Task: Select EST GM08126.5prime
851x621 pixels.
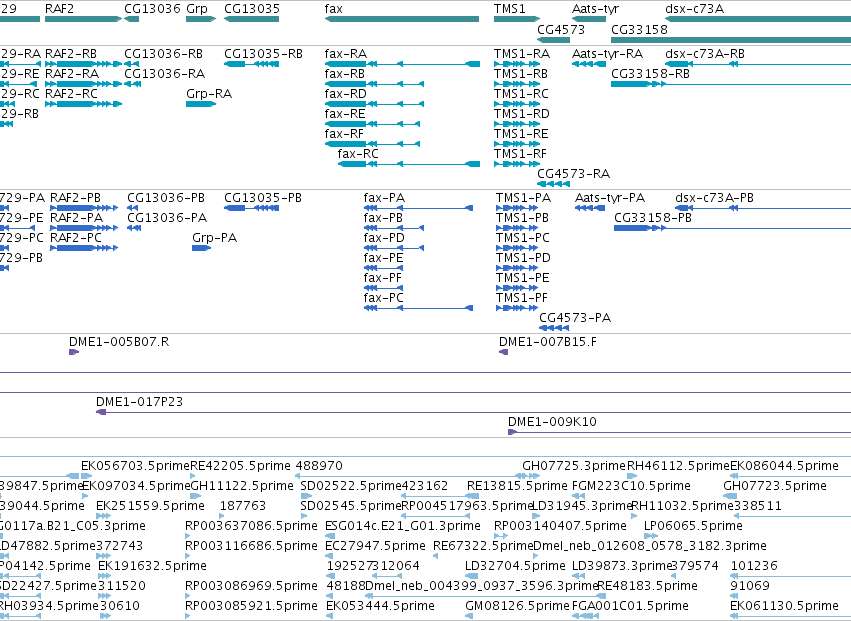Action: pyautogui.click(x=517, y=606)
